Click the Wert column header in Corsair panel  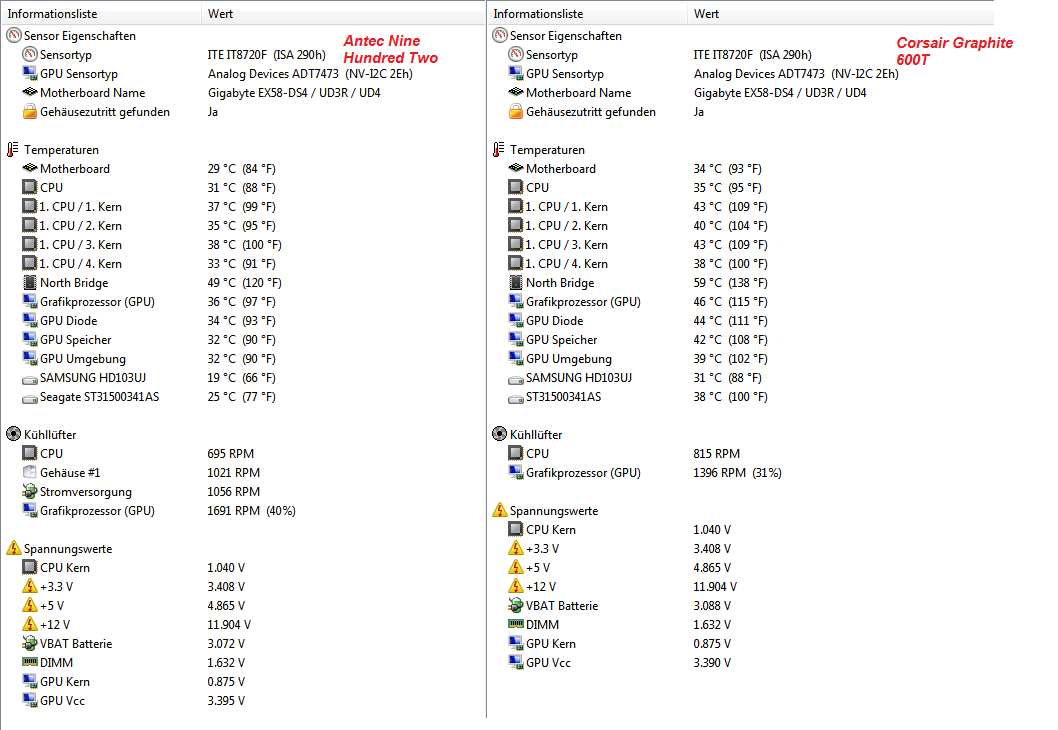[x=841, y=13]
